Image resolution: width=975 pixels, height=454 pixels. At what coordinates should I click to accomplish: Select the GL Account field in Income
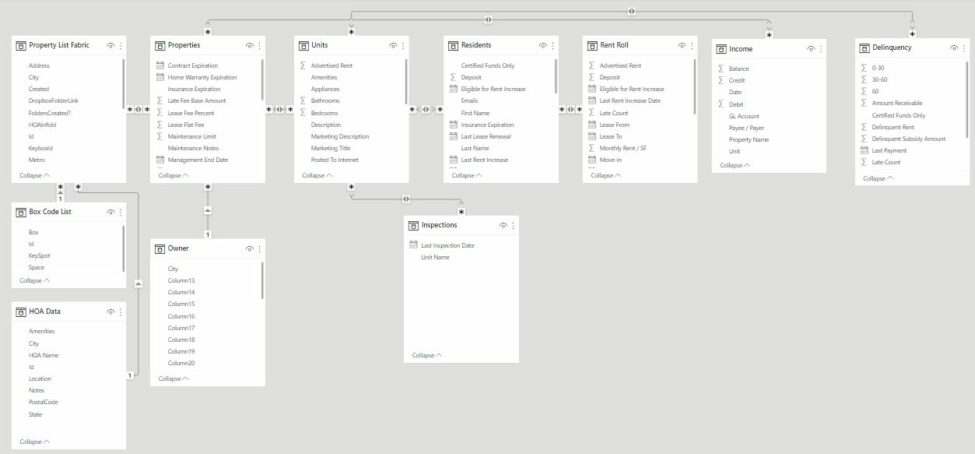coord(744,116)
